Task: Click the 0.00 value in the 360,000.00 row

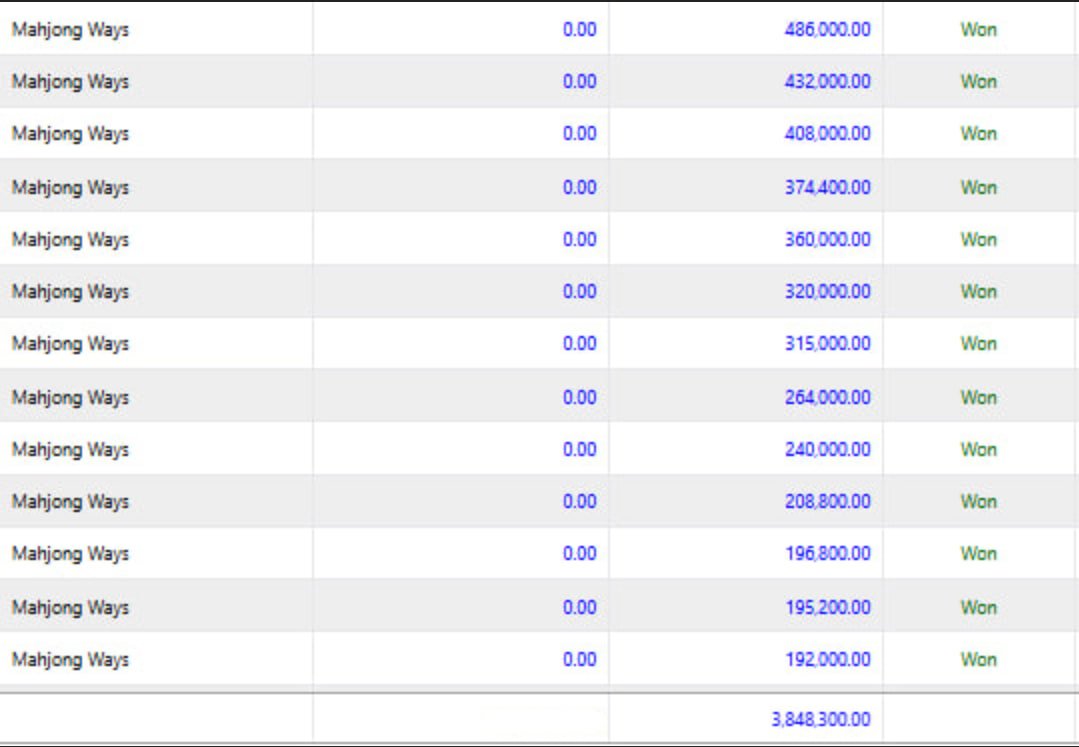Action: tap(579, 239)
